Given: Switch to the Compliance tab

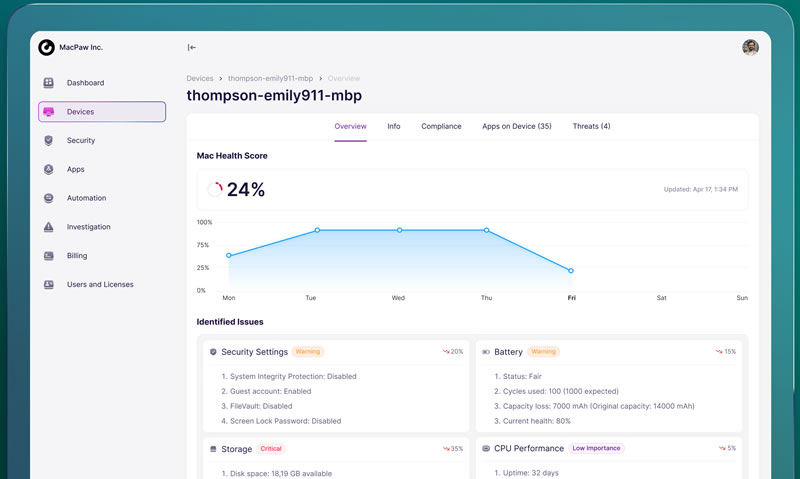Looking at the screenshot, I should pyautogui.click(x=441, y=126).
